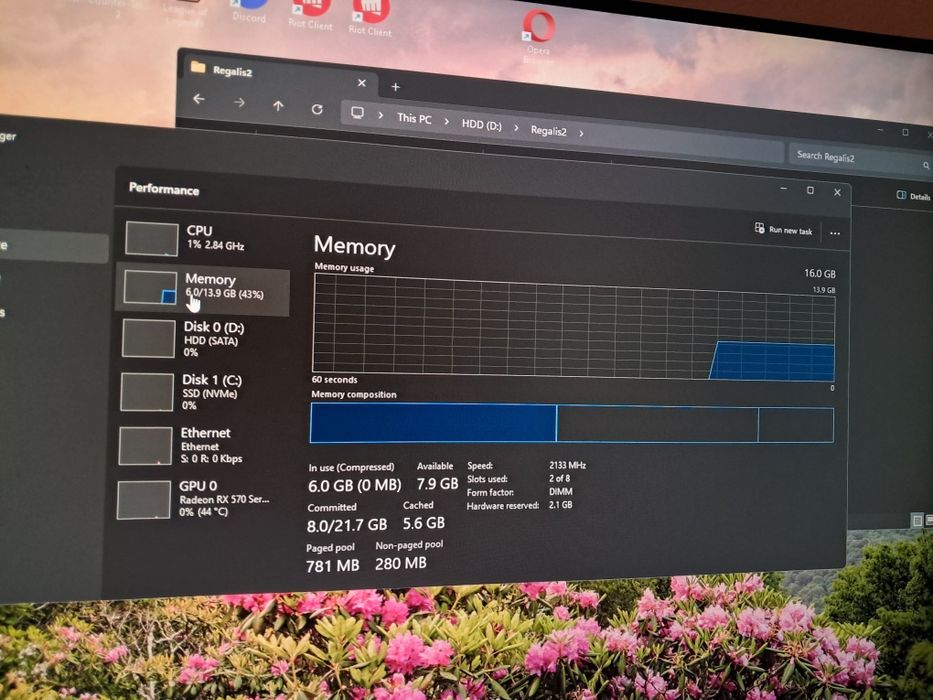
Task: Open Ethernet performance view
Action: tap(199, 445)
